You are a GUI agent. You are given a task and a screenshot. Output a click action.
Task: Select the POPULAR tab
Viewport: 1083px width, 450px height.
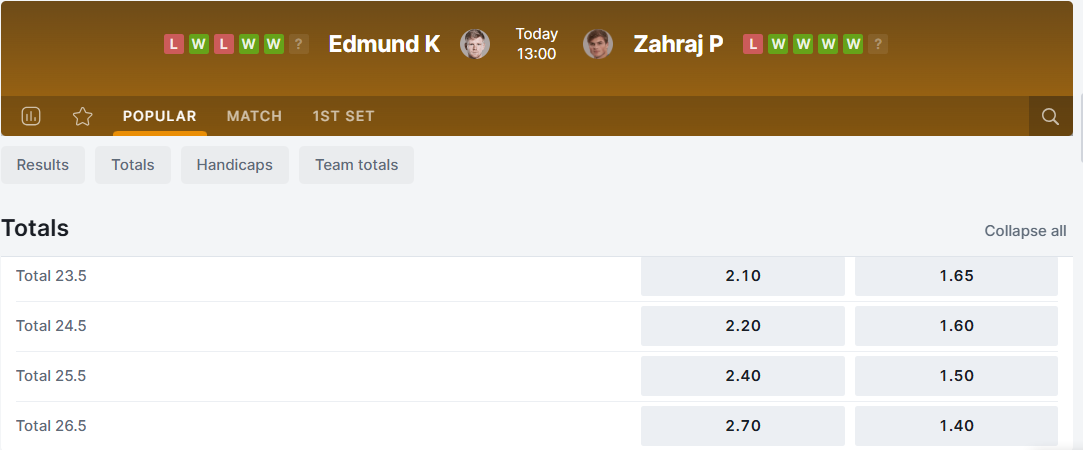[x=160, y=116]
